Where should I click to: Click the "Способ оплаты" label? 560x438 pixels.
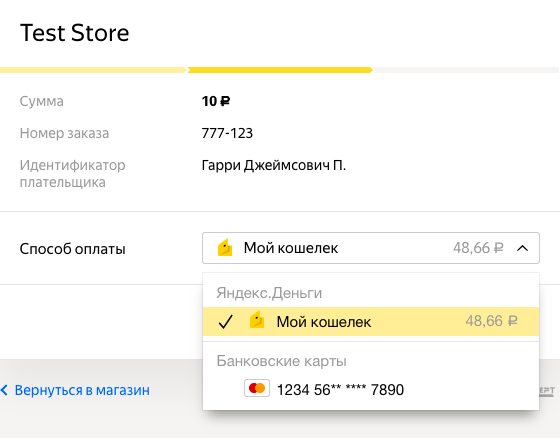(x=72, y=249)
